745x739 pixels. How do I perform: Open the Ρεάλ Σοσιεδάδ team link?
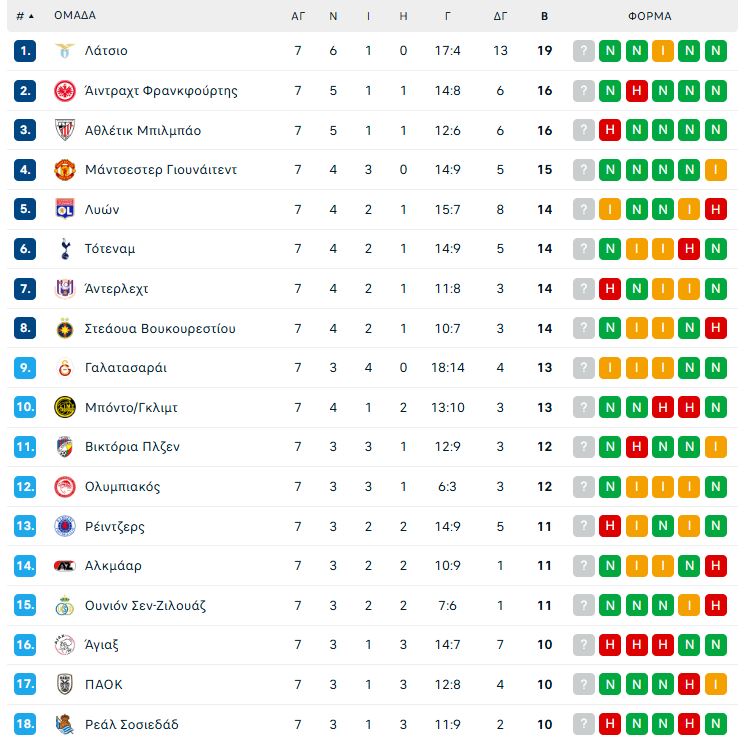tap(131, 724)
